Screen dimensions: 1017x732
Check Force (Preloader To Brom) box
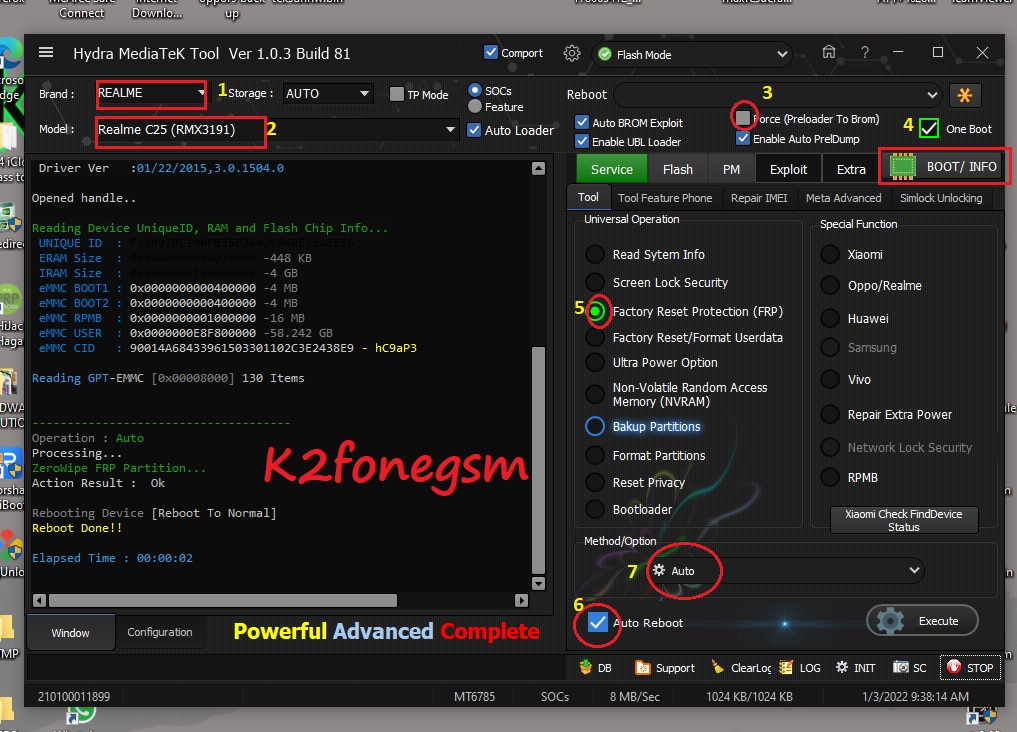743,118
